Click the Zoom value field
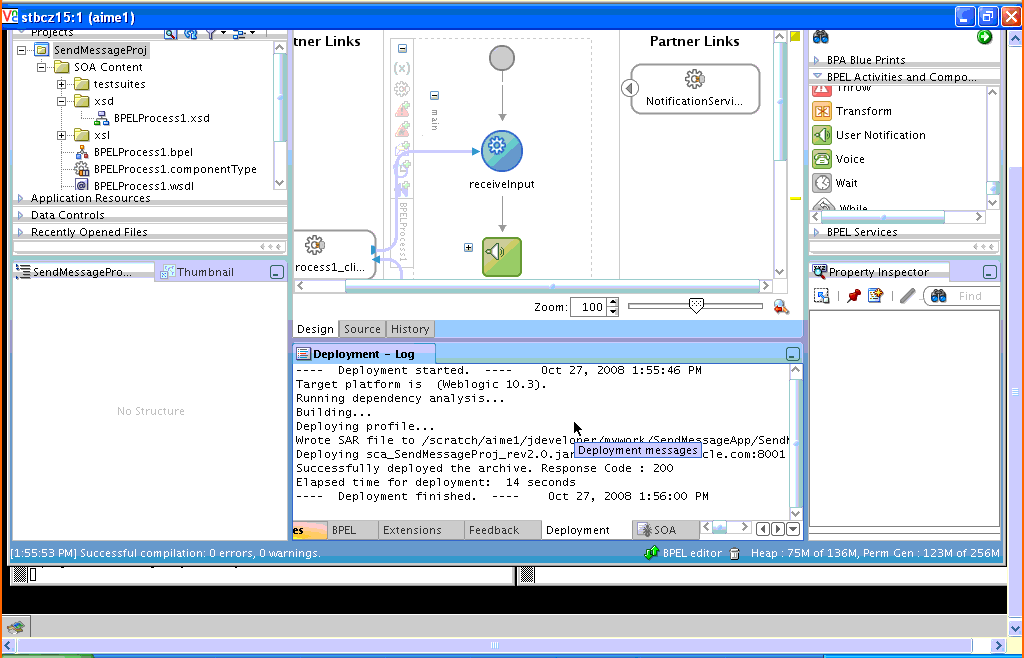This screenshot has height=658, width=1024. click(588, 307)
